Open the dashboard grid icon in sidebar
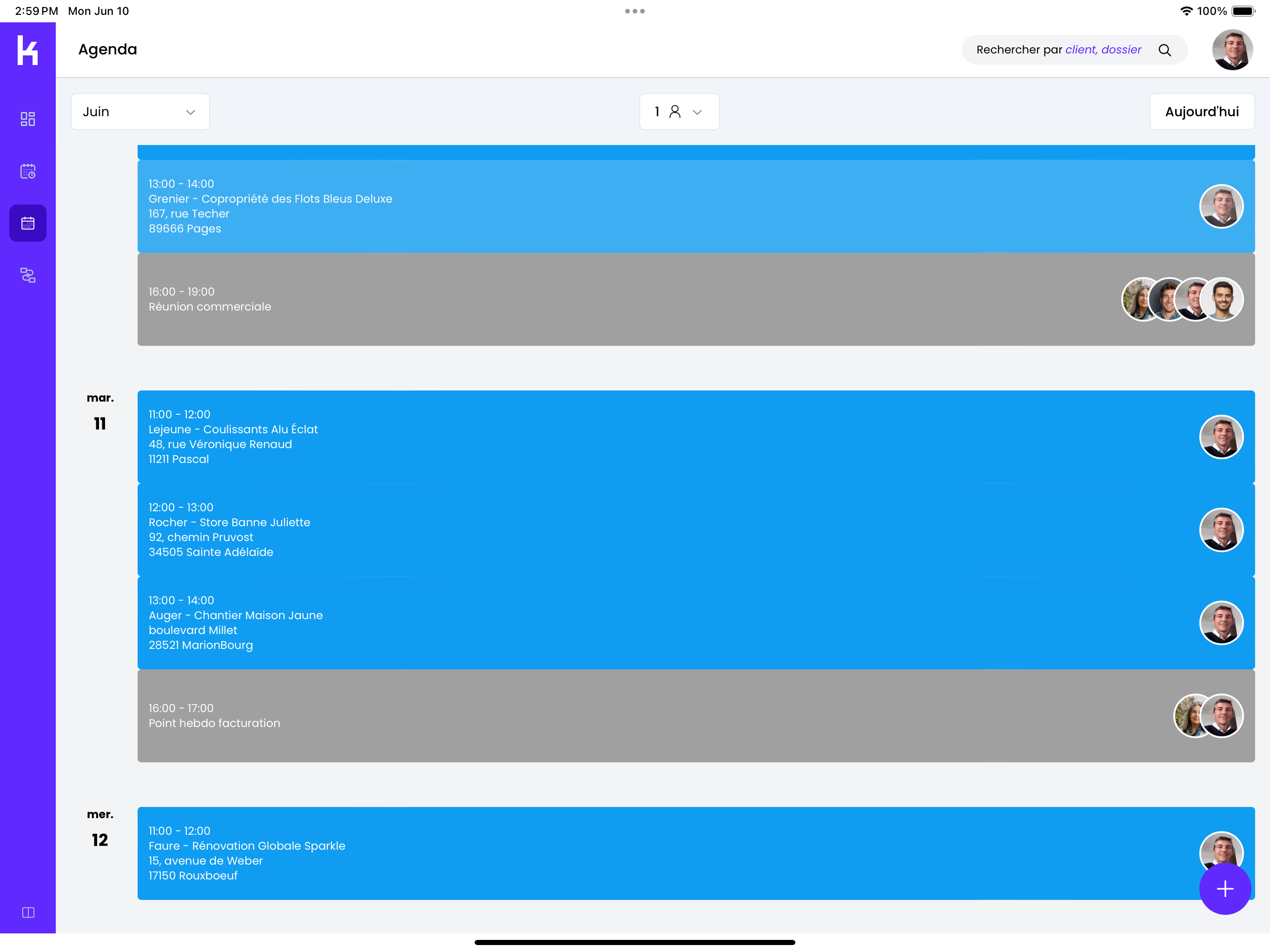The width and height of the screenshot is (1270, 952). pos(27,119)
